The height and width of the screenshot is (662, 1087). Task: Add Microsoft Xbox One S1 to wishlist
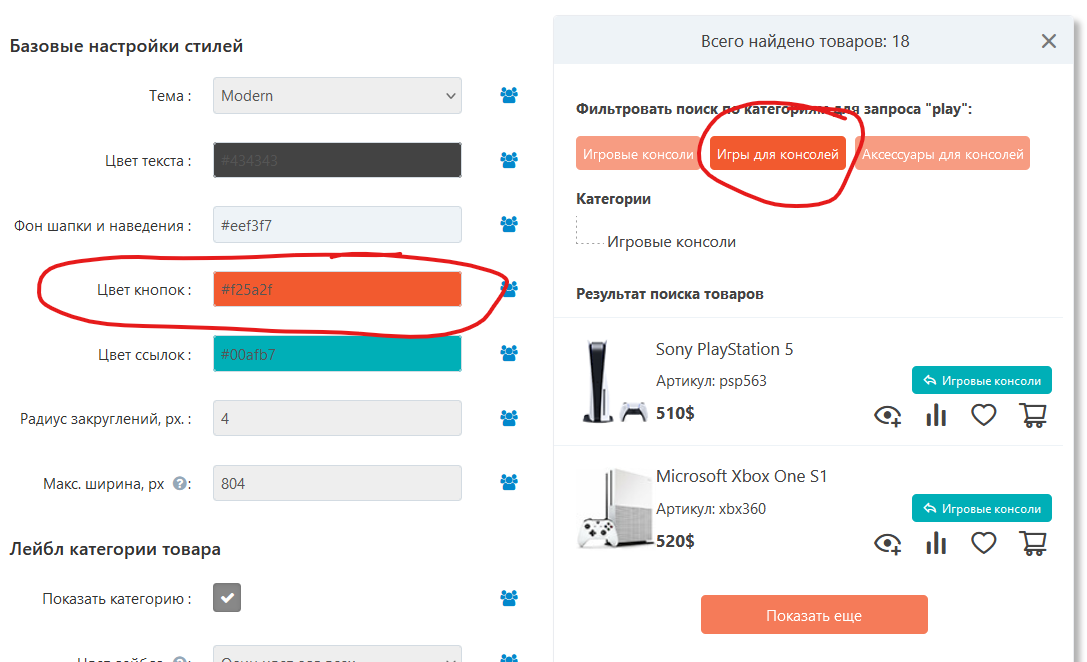tap(984, 543)
